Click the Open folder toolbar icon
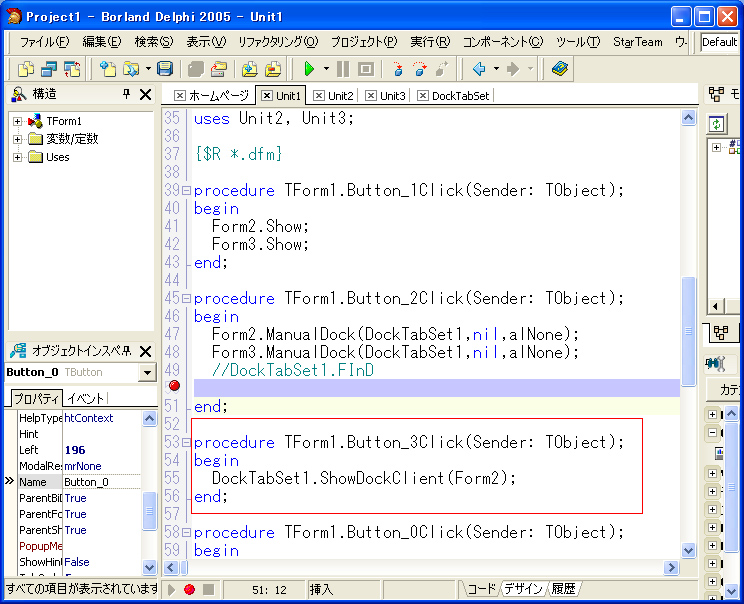This screenshot has height=604, width=744. [130, 69]
